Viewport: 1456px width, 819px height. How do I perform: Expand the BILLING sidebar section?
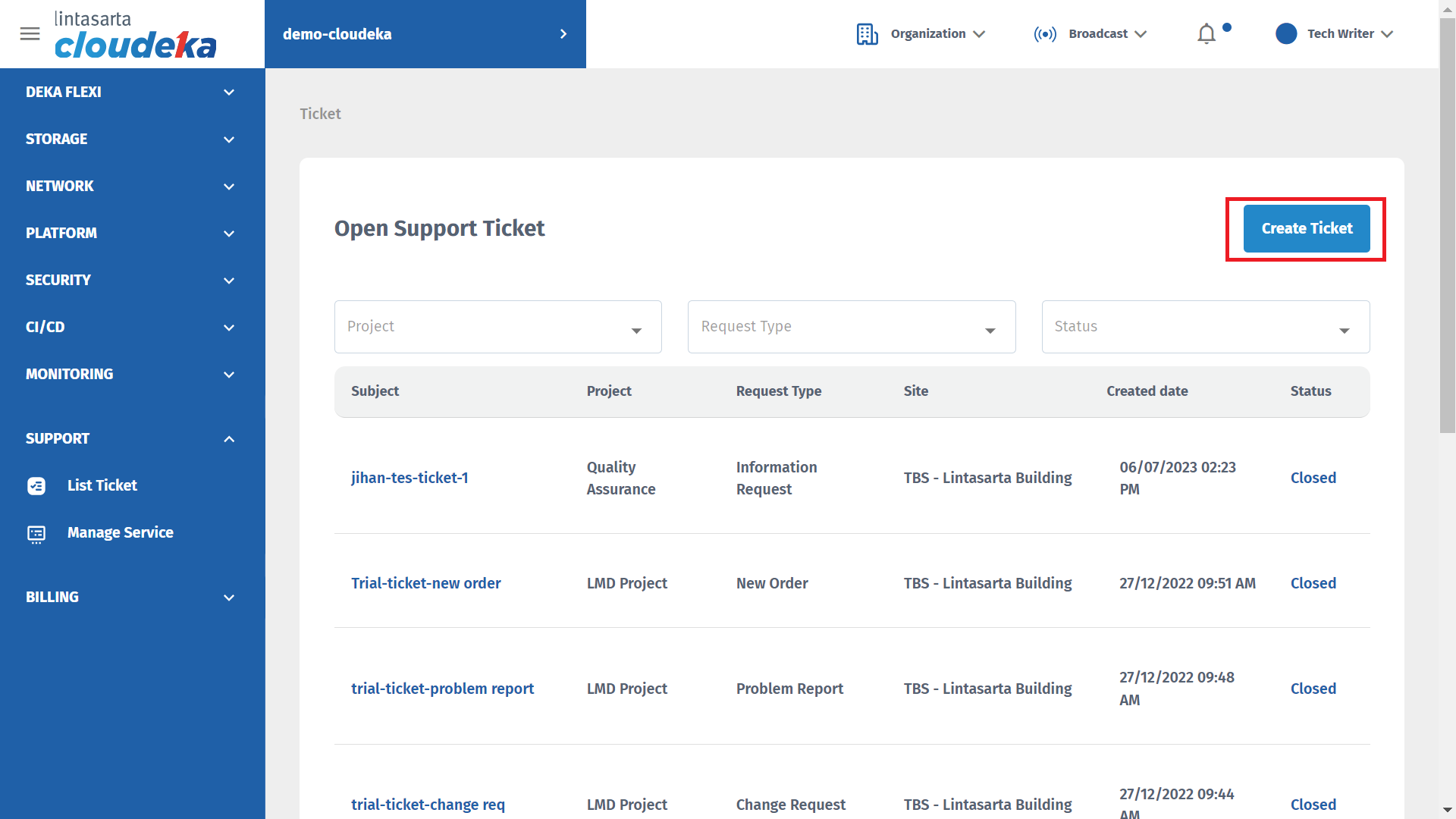pyautogui.click(x=229, y=598)
